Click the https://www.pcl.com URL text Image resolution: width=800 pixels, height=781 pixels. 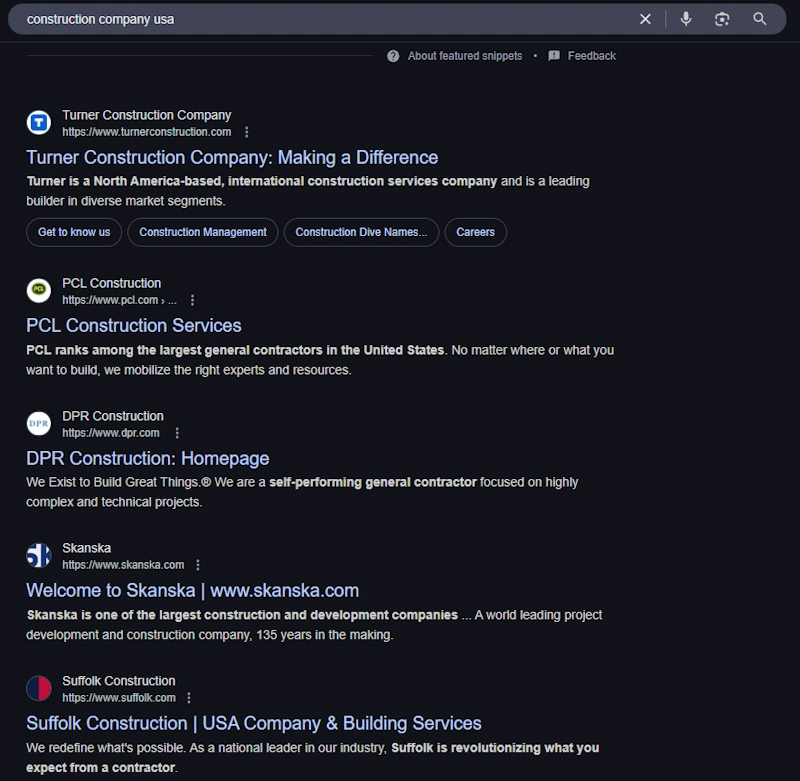[110, 300]
